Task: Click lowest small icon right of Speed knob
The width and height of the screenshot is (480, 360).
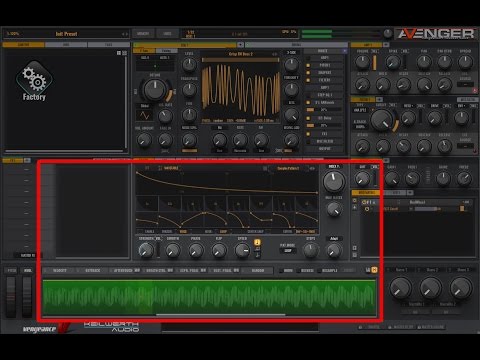Action: coord(257,255)
